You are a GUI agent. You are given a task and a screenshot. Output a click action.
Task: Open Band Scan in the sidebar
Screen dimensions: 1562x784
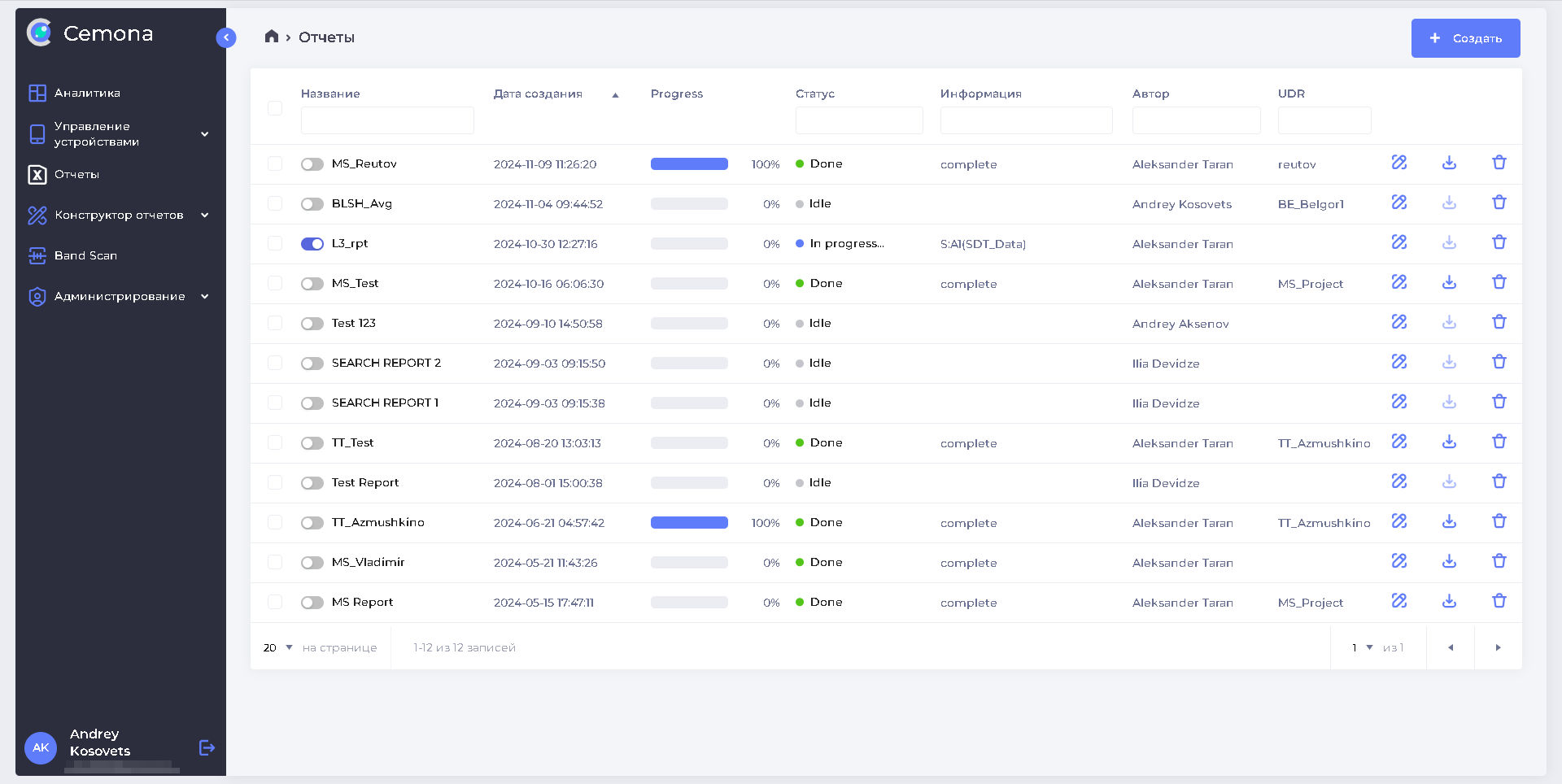tap(85, 256)
